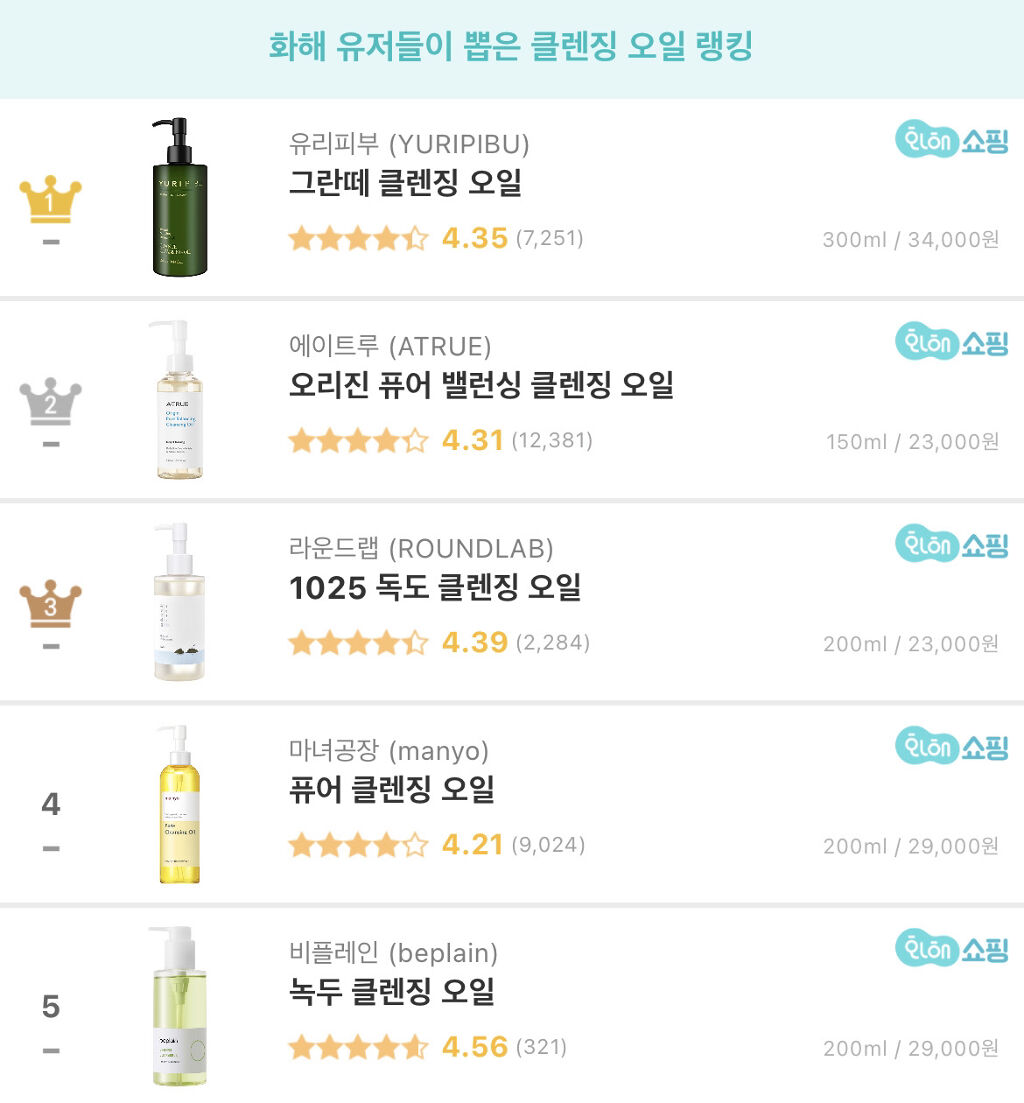The height and width of the screenshot is (1103, 1024).
Task: Click the bronze crown rank 3 icon
Action: [x=50, y=604]
